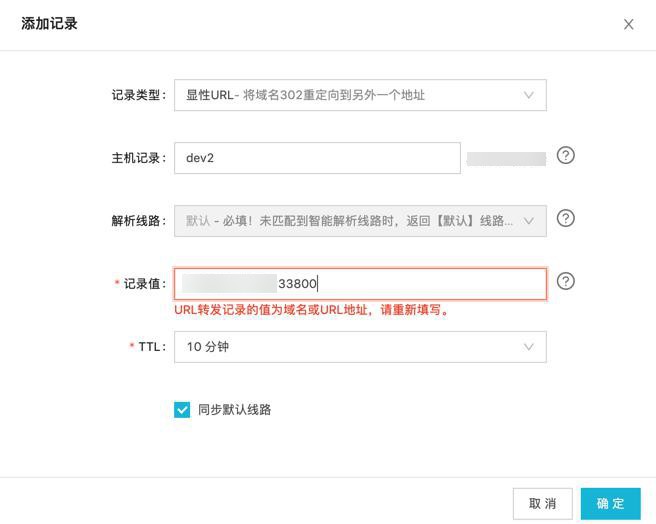
Task: Click the help icon beside 解析线路 dropdown
Action: pos(565,219)
